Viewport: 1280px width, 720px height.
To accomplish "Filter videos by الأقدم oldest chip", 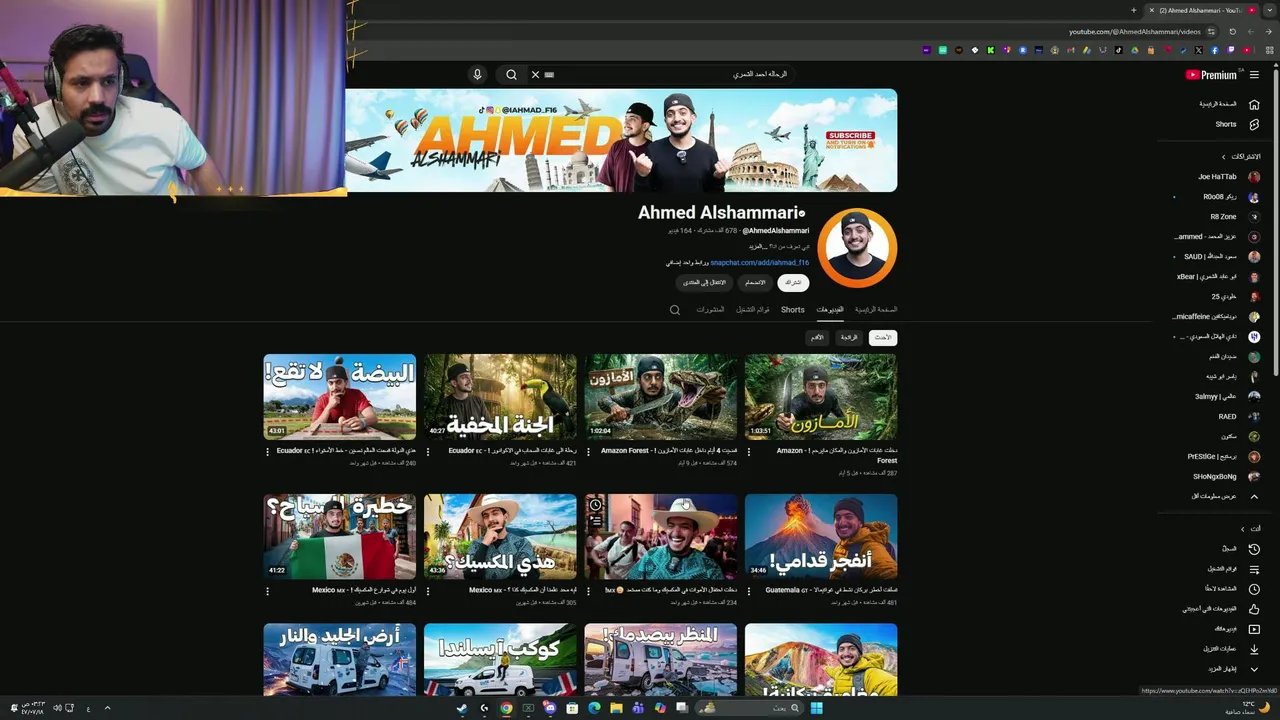I will click(817, 338).
